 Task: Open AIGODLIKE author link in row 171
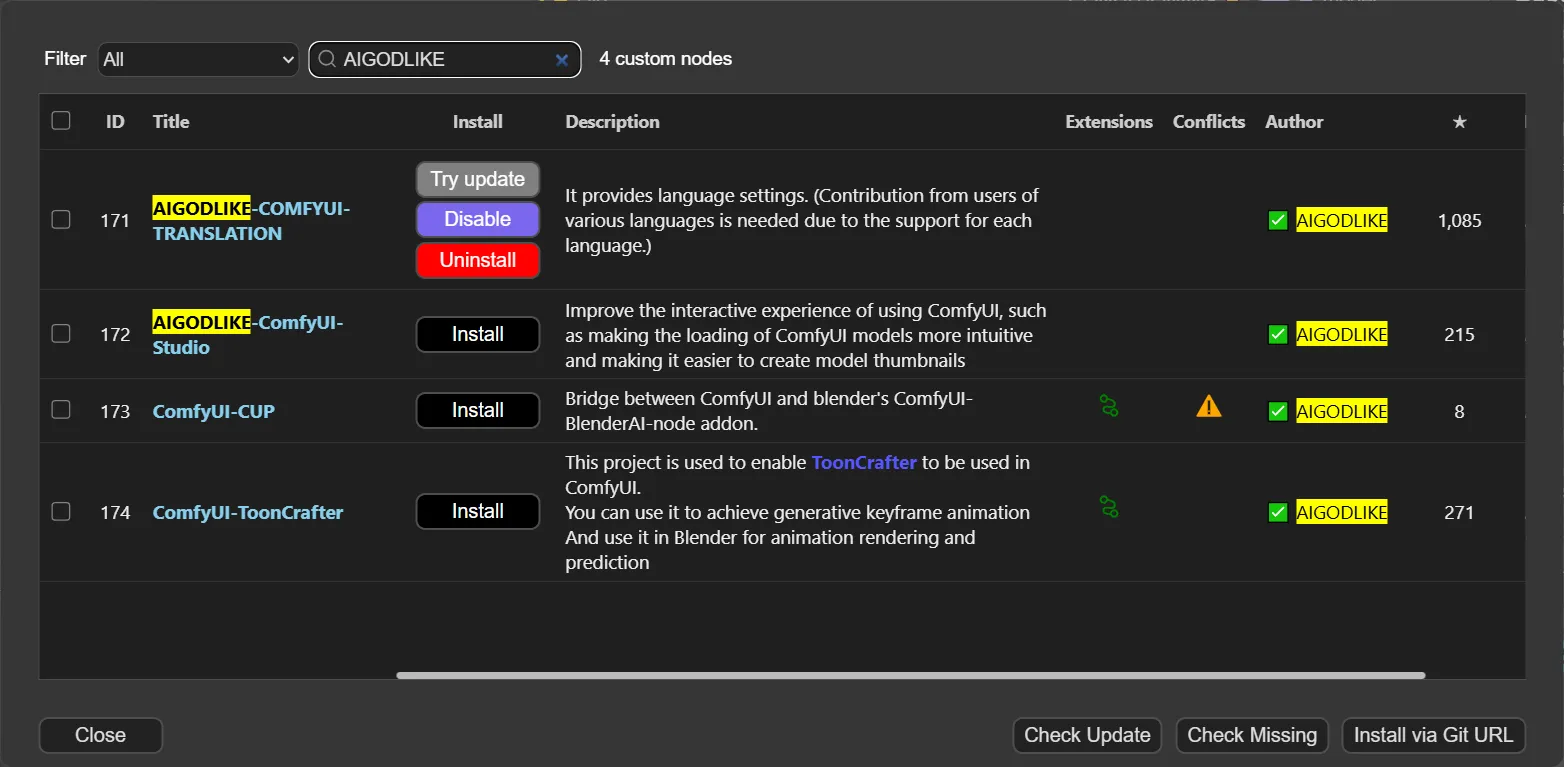(x=1342, y=221)
